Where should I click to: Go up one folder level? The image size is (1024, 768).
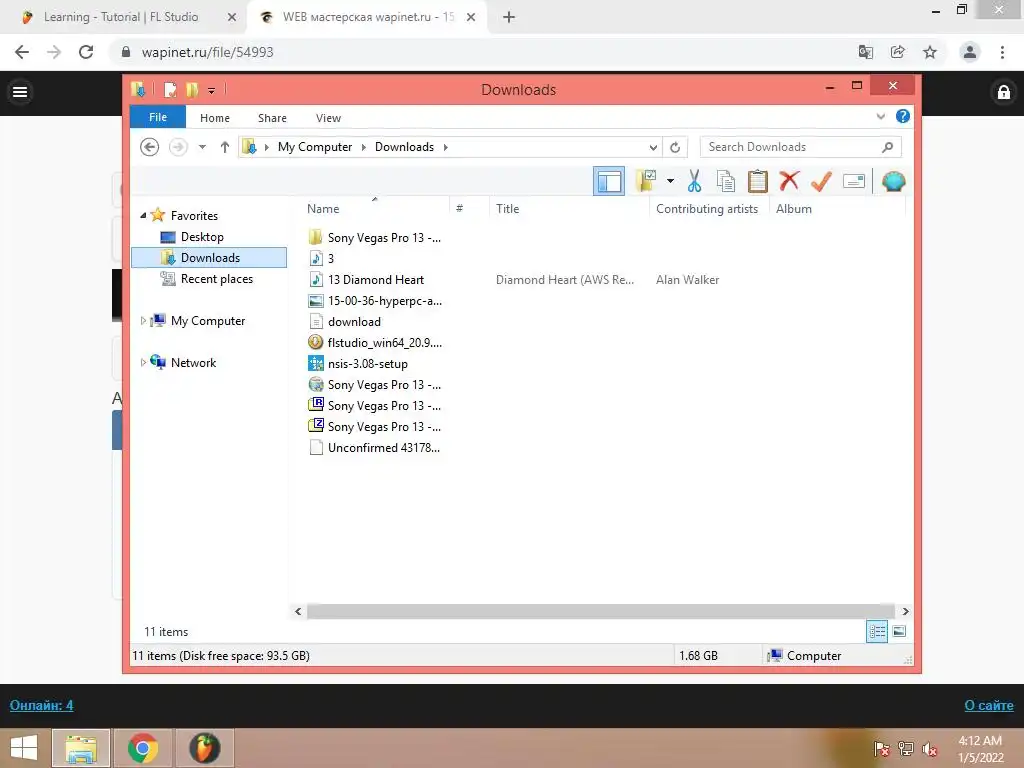(x=225, y=147)
